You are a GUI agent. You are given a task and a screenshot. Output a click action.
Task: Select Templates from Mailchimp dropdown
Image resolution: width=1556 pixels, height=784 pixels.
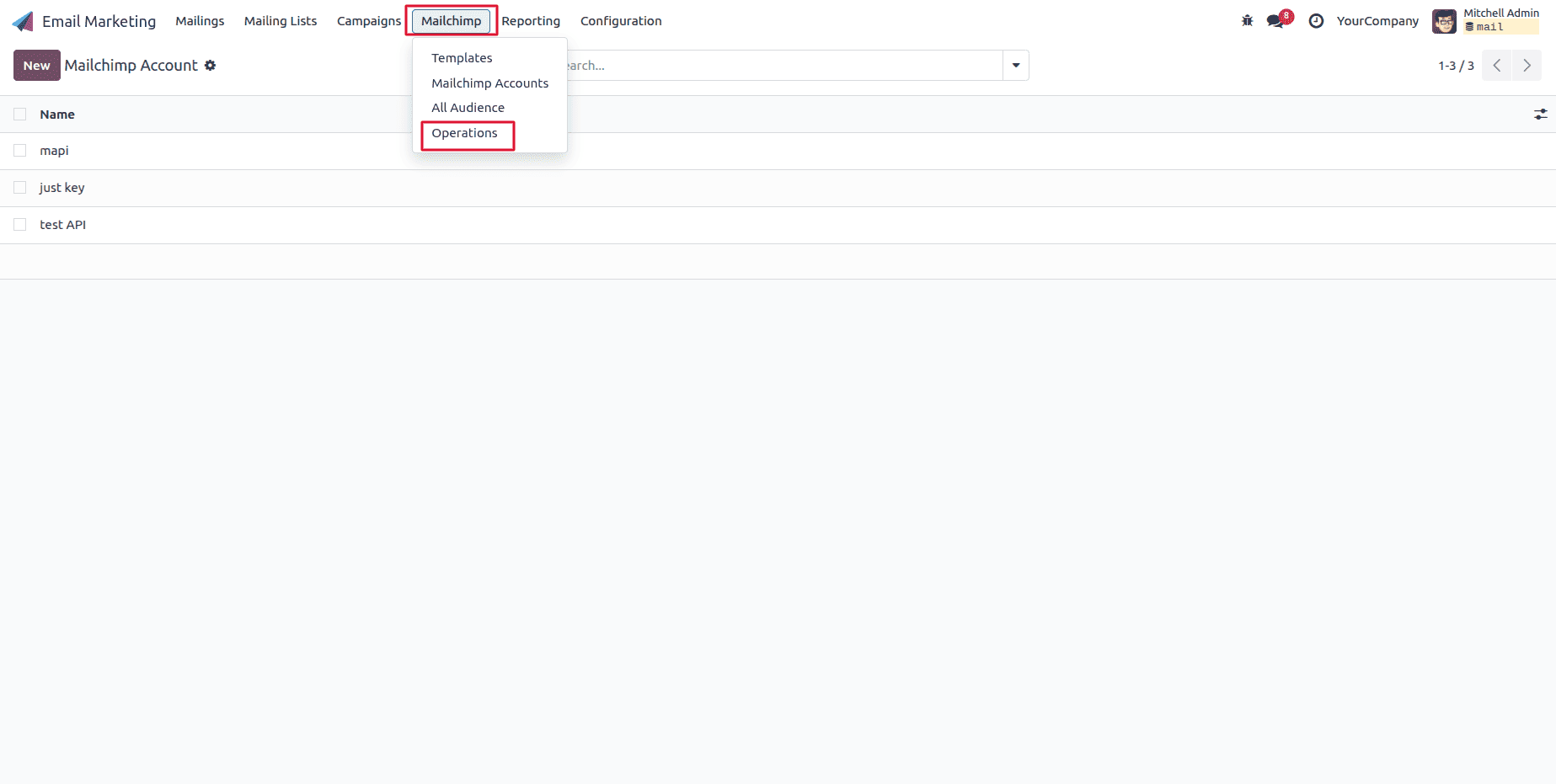tap(462, 58)
